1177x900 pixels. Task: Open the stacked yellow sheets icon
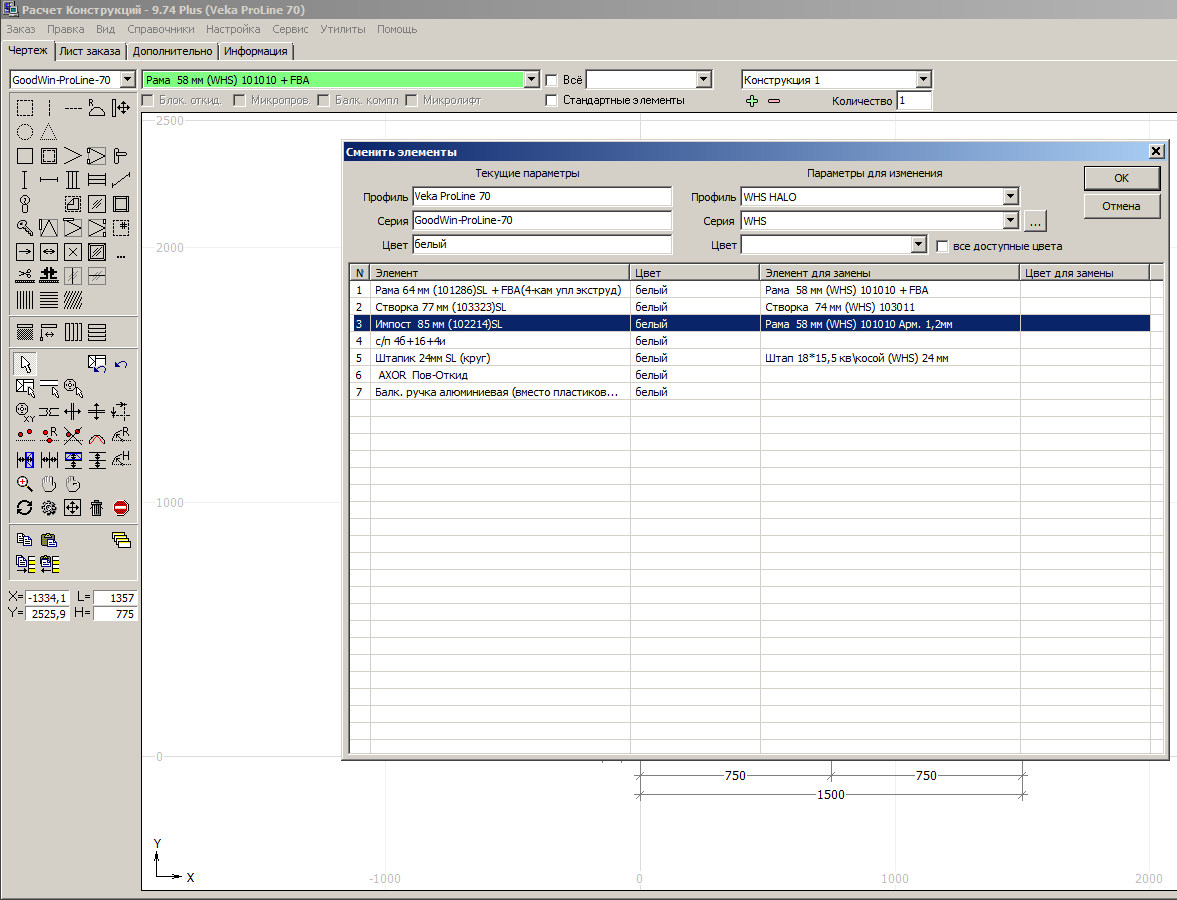(121, 540)
